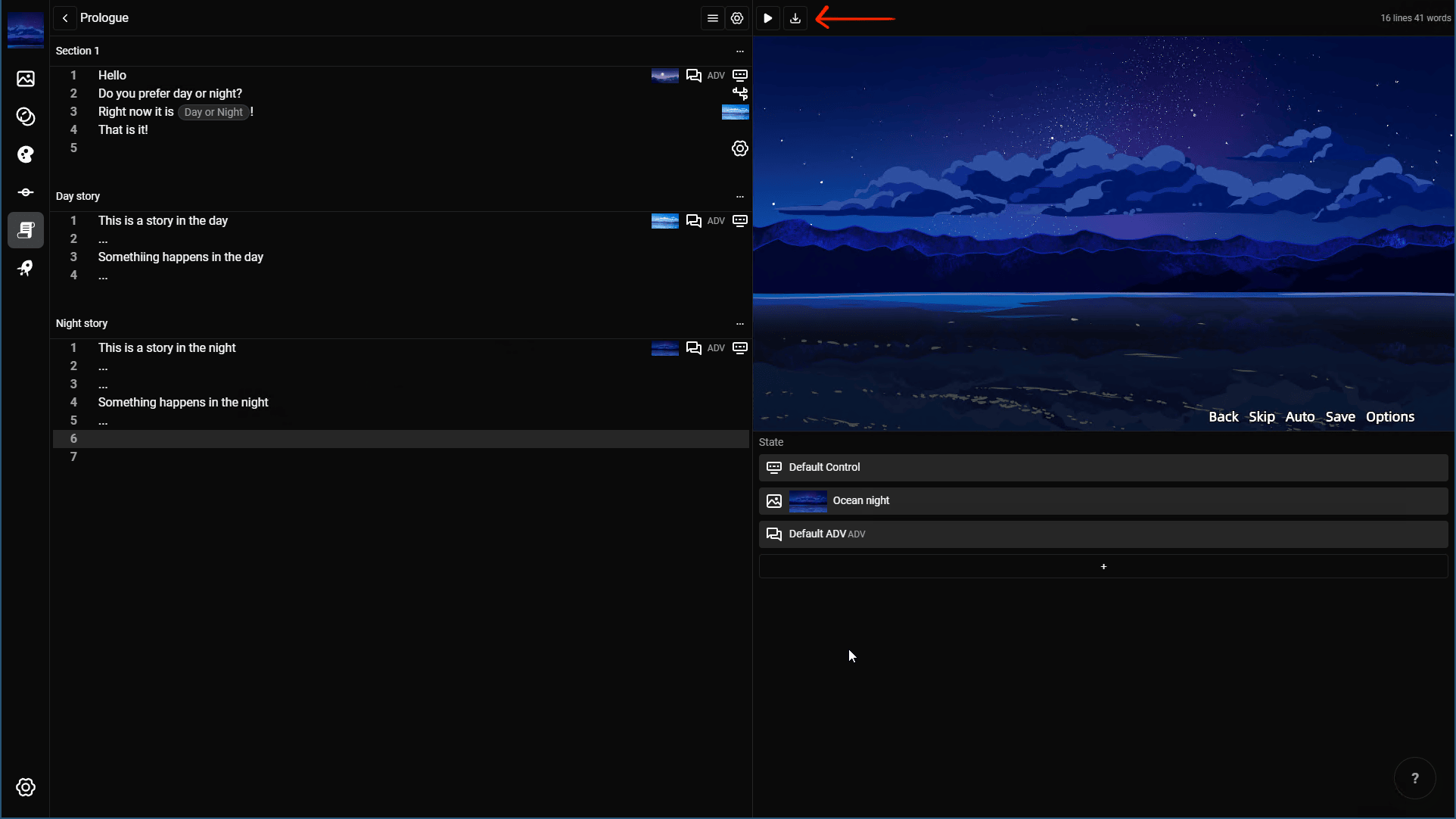Click the background thumbnail in Night story line 1
Image resolution: width=1456 pixels, height=819 pixels.
[x=665, y=348]
